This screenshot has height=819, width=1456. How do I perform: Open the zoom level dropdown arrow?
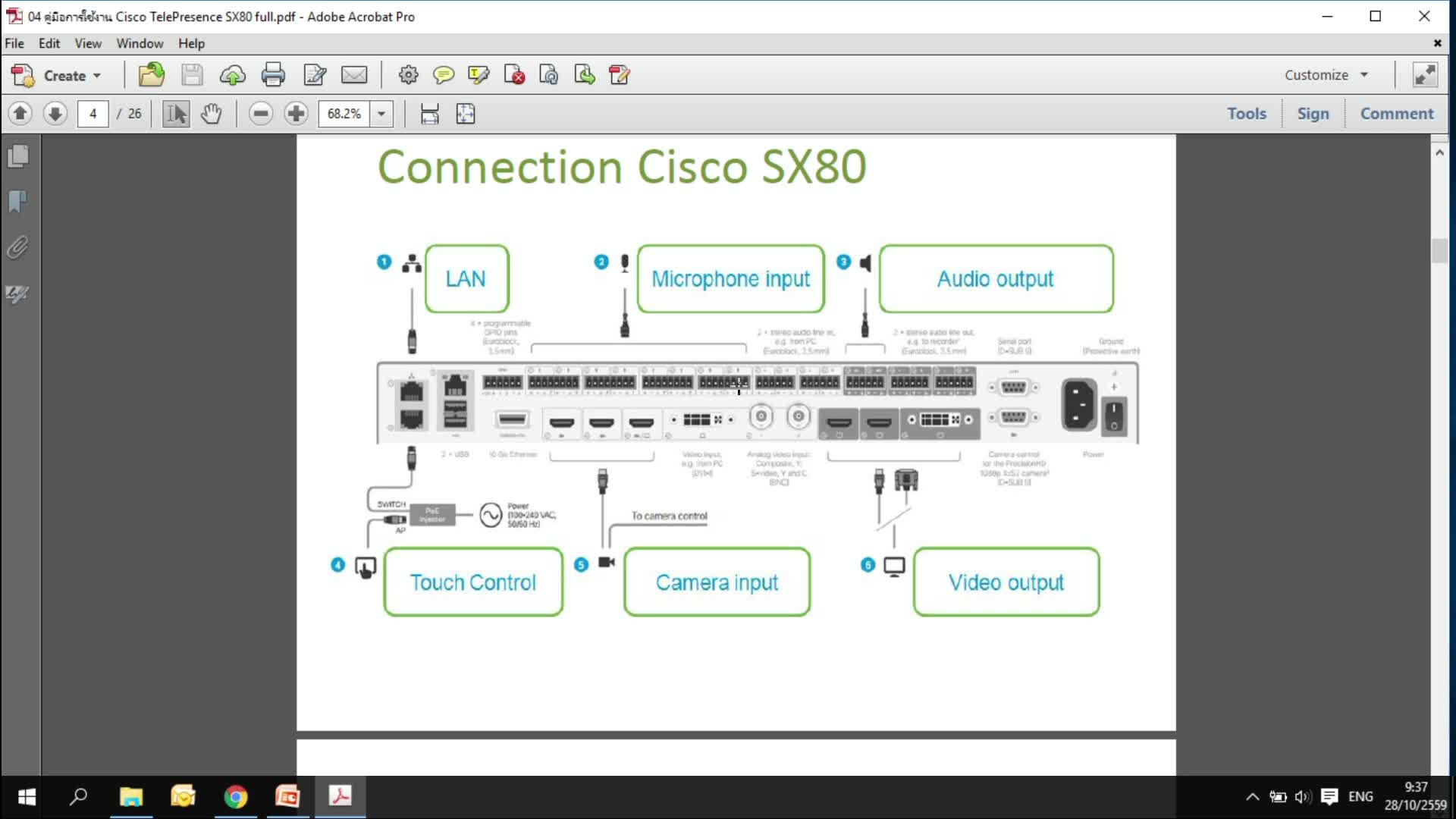381,114
